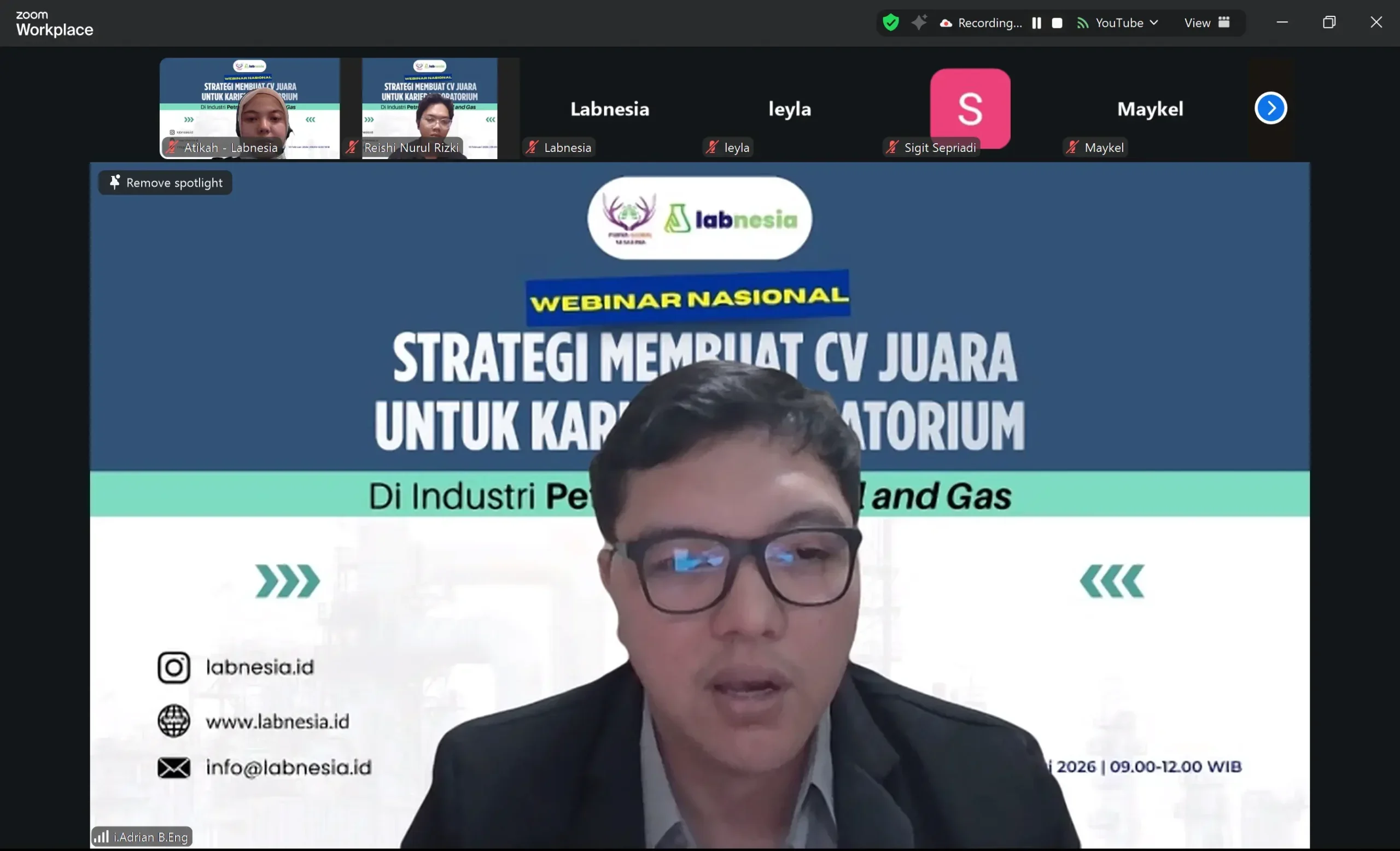Image resolution: width=1400 pixels, height=851 pixels.
Task: Click the Remove spotlight button
Action: click(165, 182)
